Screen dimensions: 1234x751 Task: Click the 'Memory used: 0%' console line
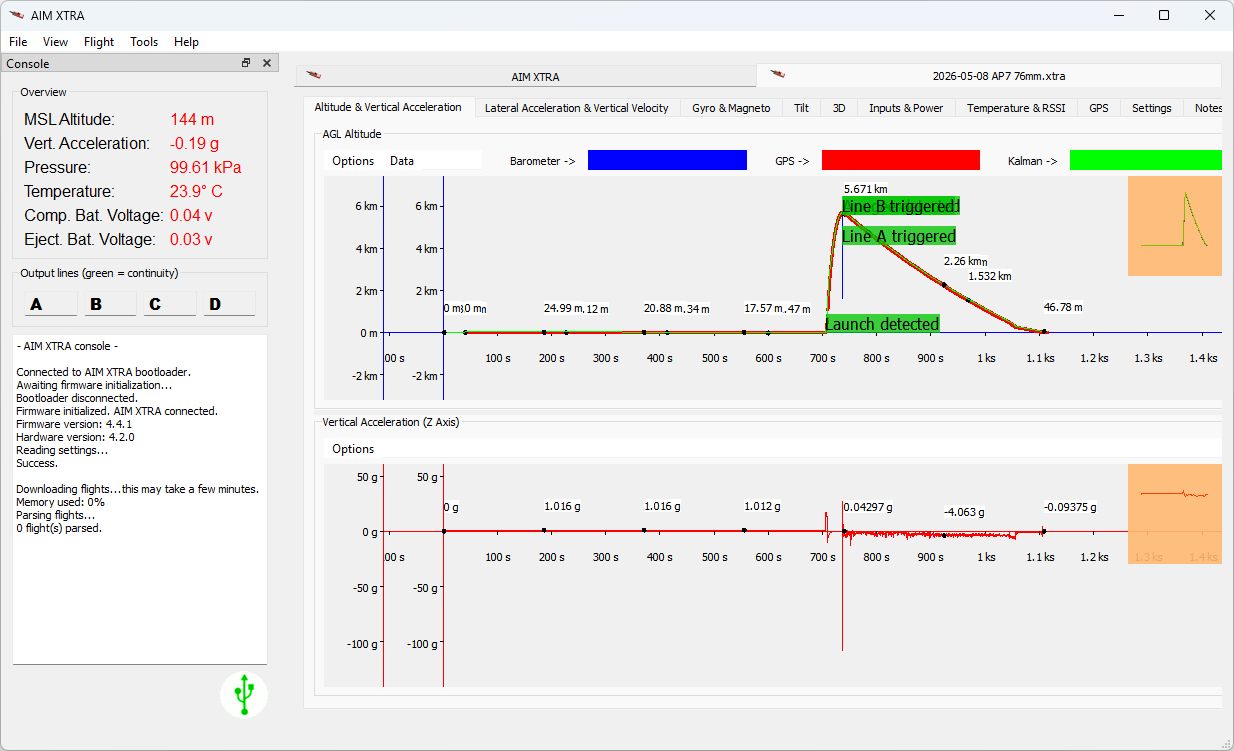pos(60,502)
